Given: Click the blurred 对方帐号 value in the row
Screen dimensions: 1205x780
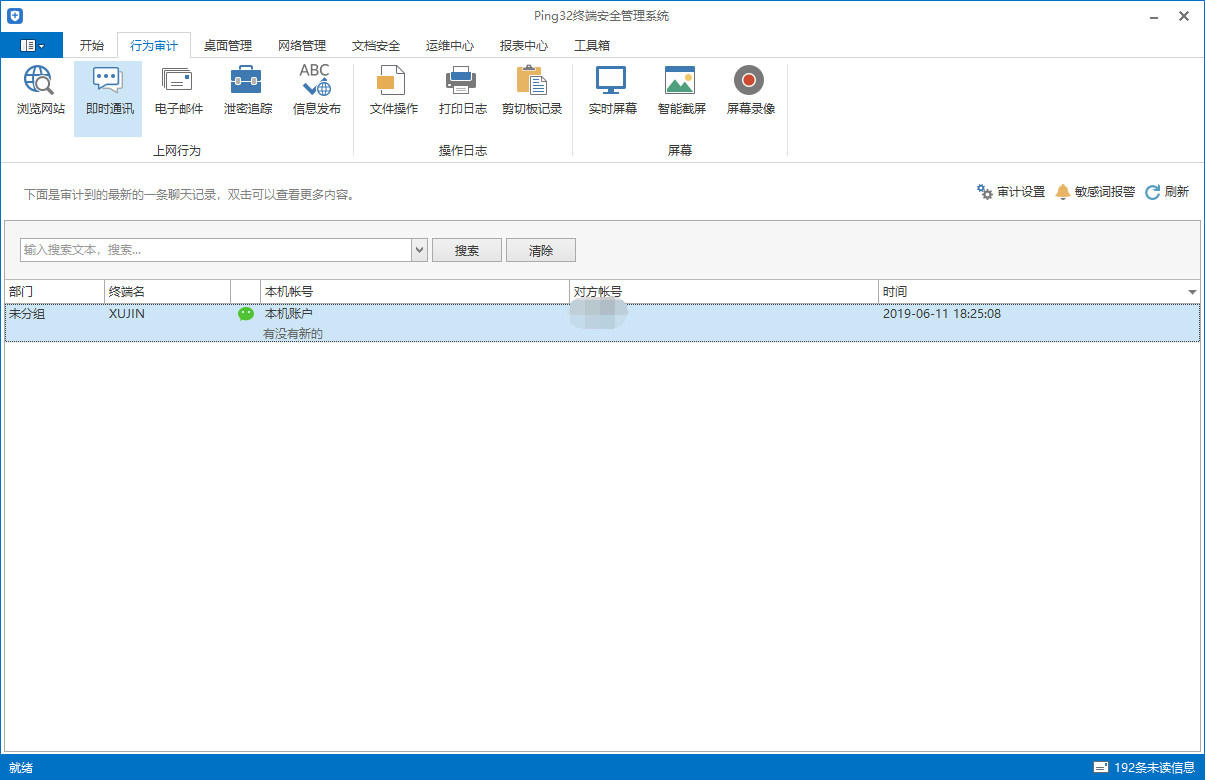Looking at the screenshot, I should click(598, 314).
